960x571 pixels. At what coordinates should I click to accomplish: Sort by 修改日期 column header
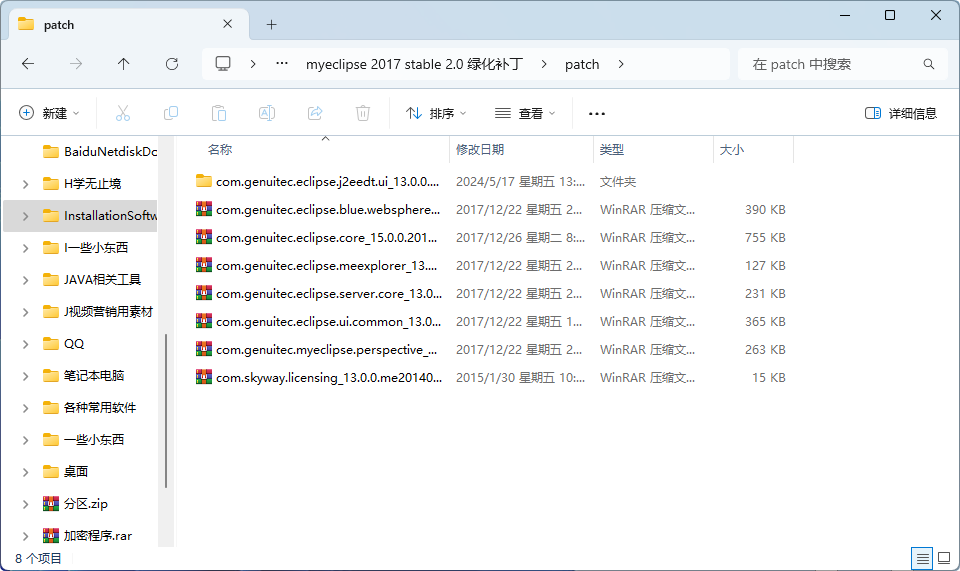pyautogui.click(x=480, y=150)
